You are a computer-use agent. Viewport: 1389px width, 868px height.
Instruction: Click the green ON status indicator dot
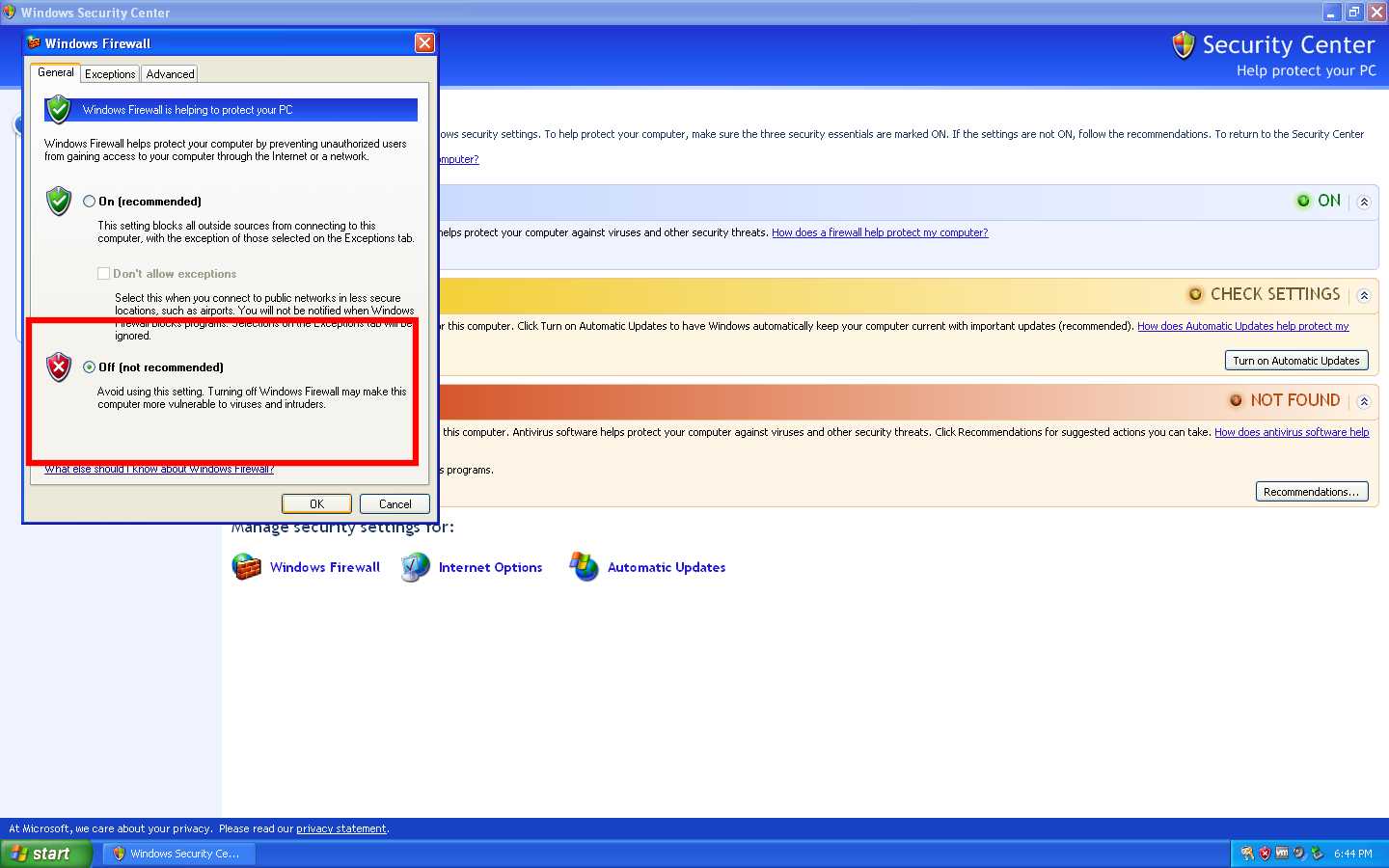click(x=1303, y=201)
